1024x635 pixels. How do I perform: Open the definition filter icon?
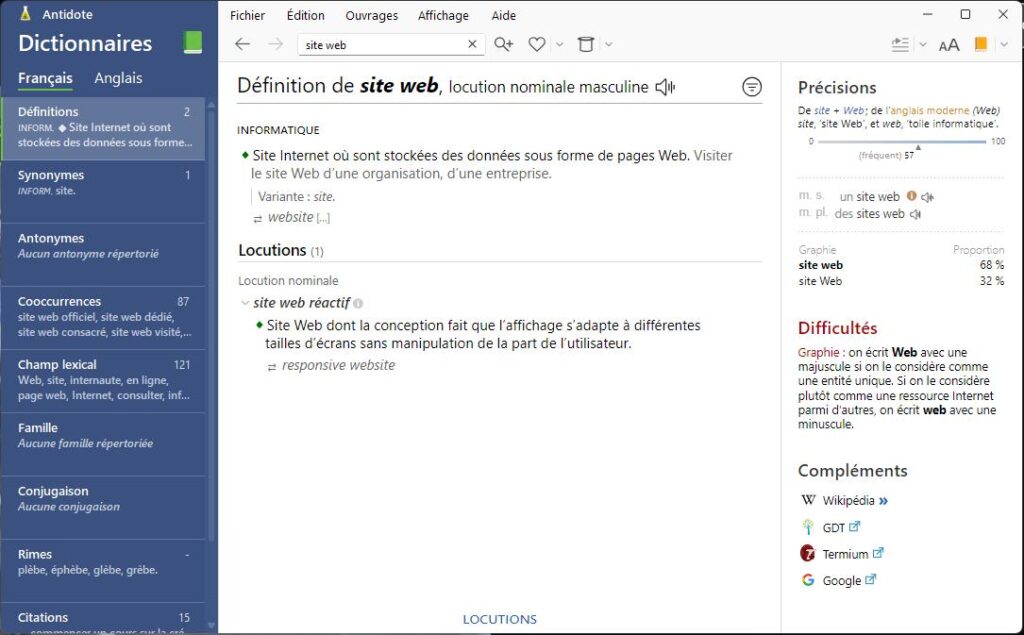click(752, 86)
